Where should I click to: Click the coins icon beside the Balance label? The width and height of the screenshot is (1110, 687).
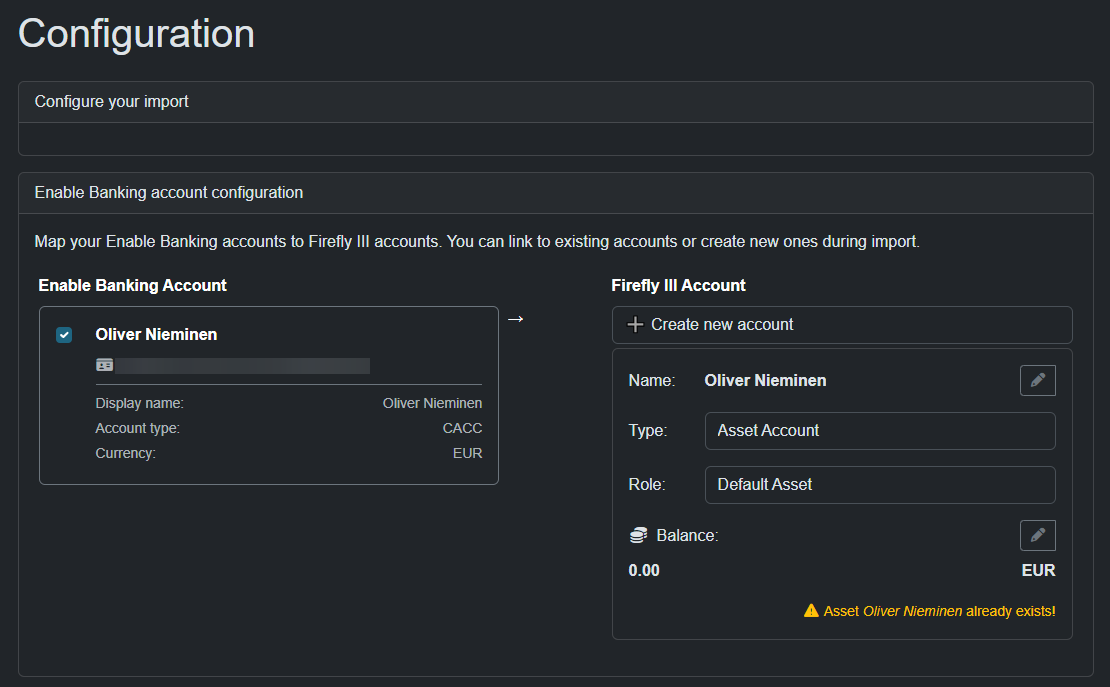pos(638,535)
